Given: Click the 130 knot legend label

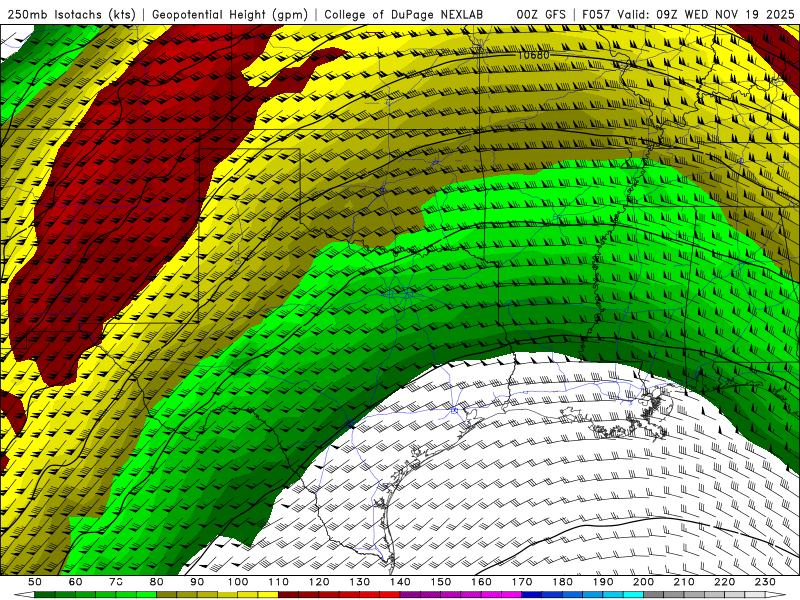Looking at the screenshot, I should 359,582.
